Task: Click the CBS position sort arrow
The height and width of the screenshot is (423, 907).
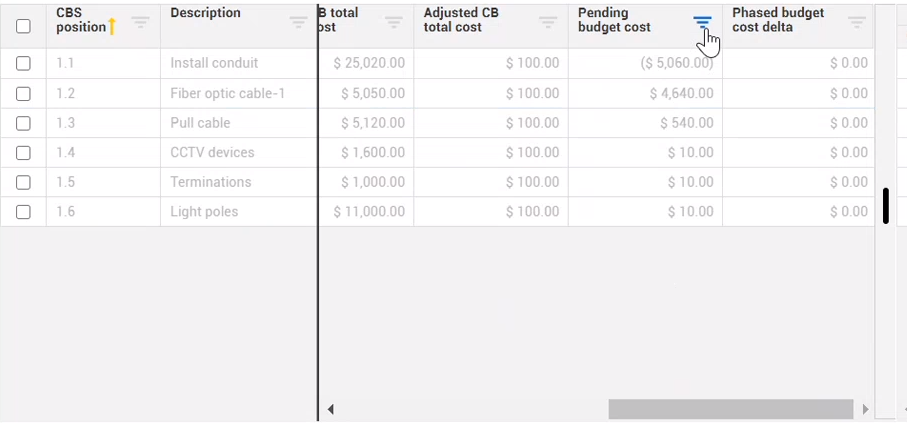Action: [112, 27]
